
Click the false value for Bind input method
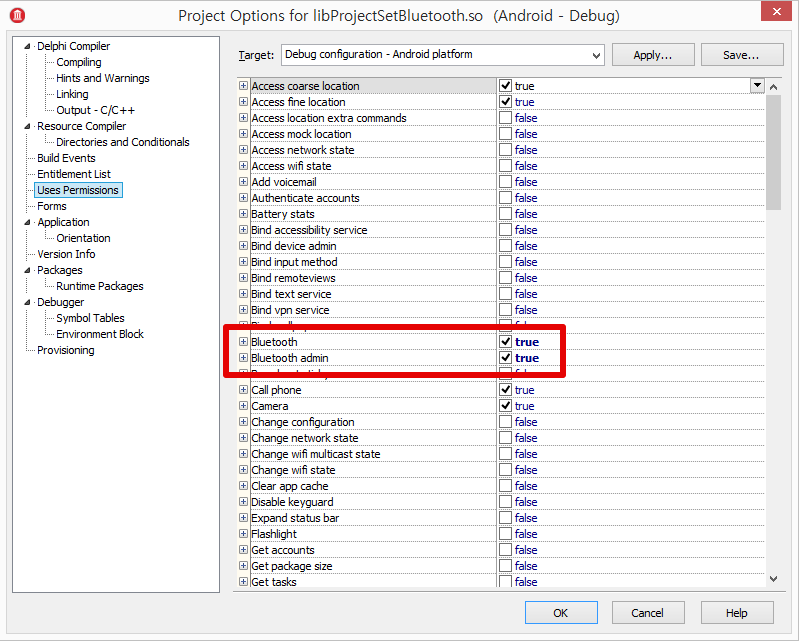point(526,262)
